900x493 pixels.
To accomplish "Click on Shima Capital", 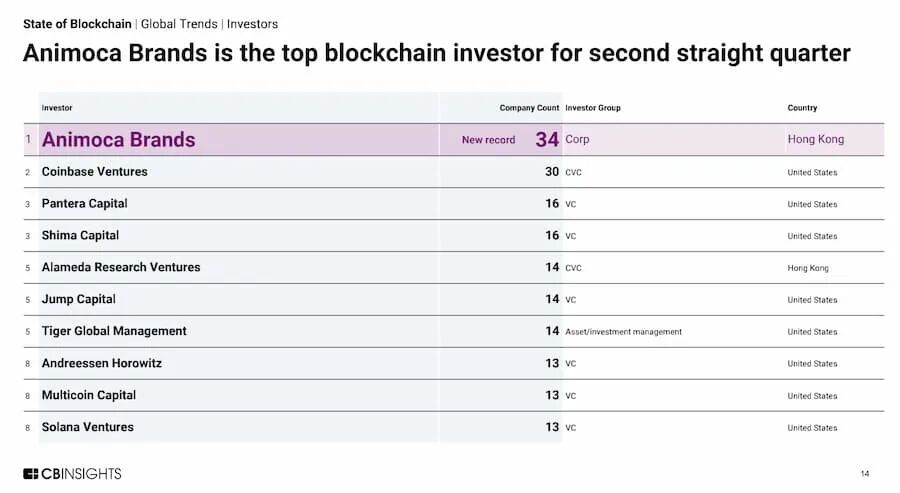I will pos(80,236).
